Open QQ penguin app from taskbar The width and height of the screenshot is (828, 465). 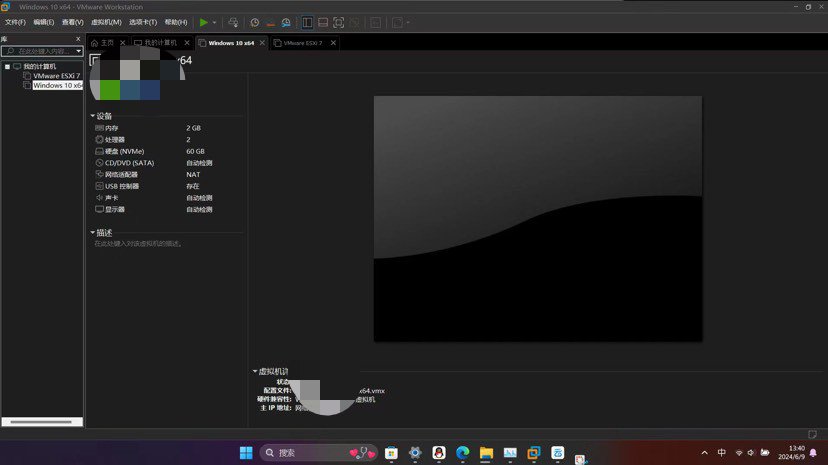439,453
